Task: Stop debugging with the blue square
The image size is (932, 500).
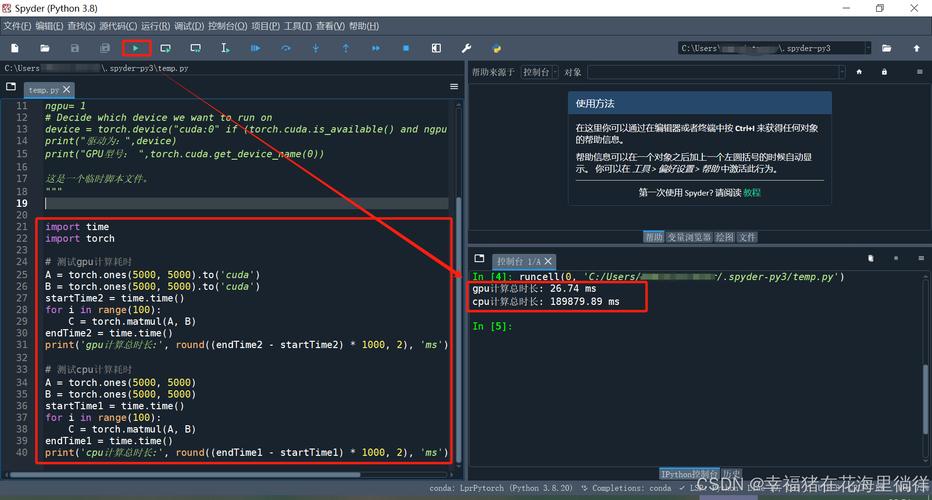Action: [406, 48]
